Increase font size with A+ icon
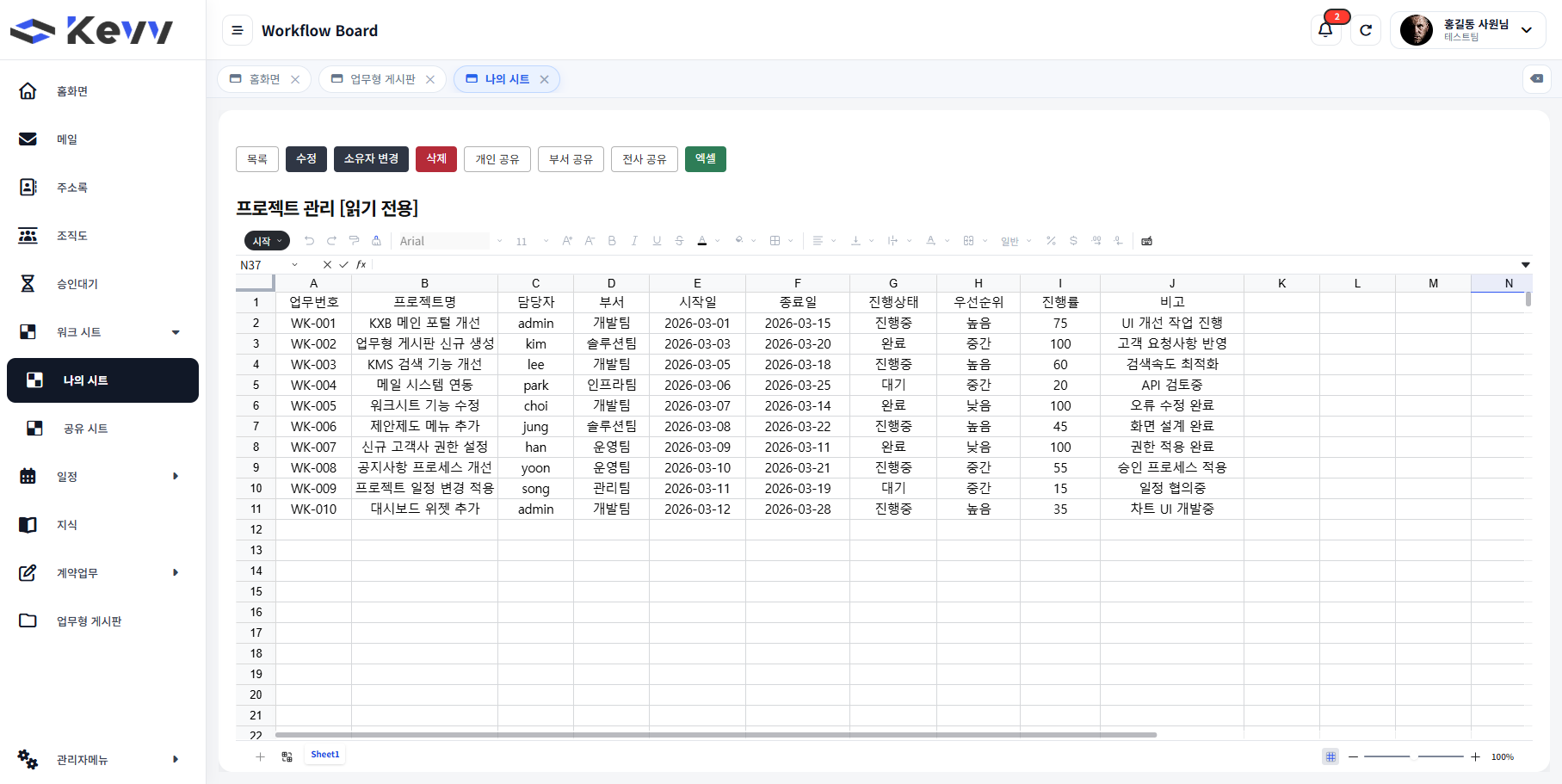The height and width of the screenshot is (784, 1562). 567,241
